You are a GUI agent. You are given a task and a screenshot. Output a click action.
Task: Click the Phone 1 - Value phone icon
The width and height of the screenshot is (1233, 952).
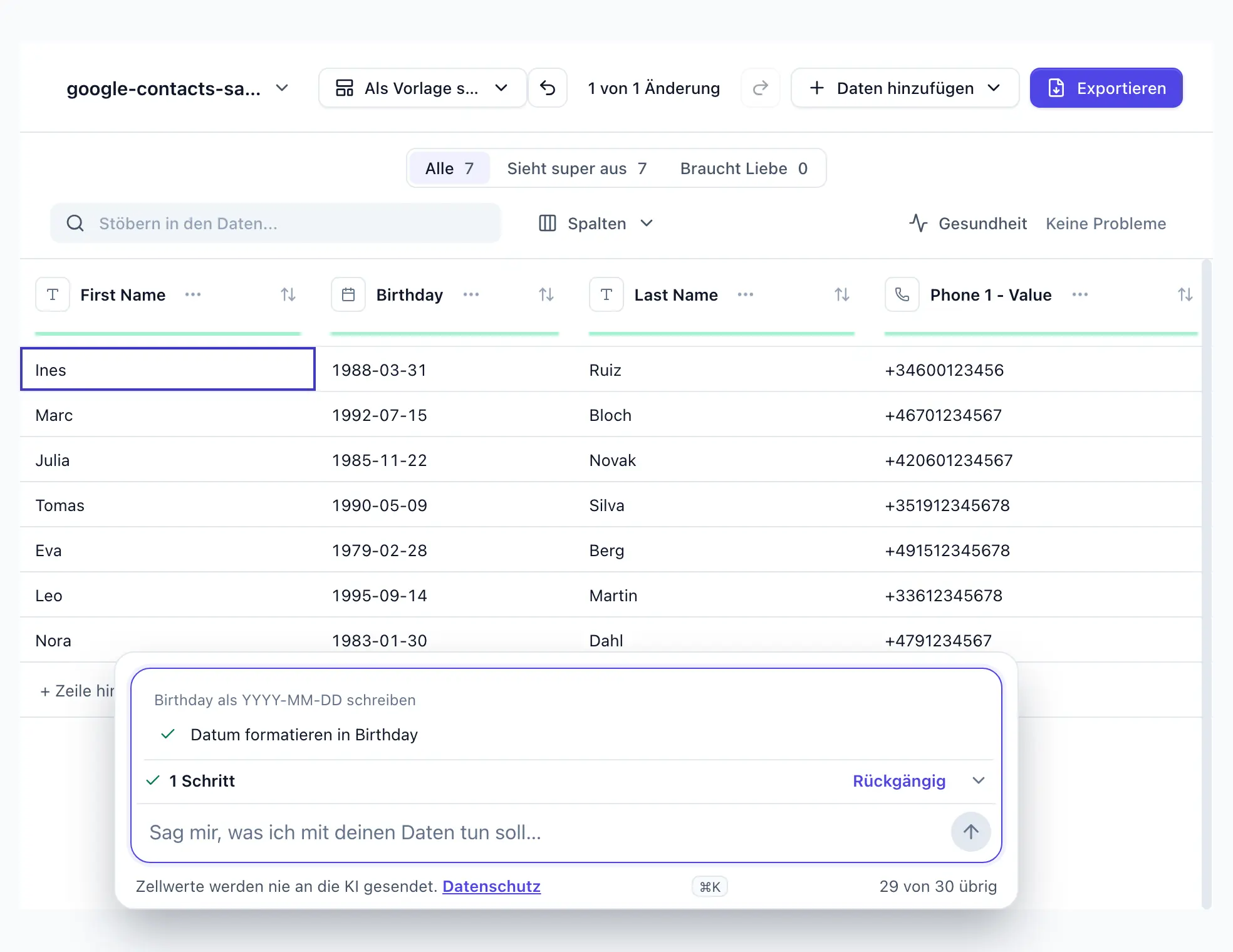coord(902,294)
